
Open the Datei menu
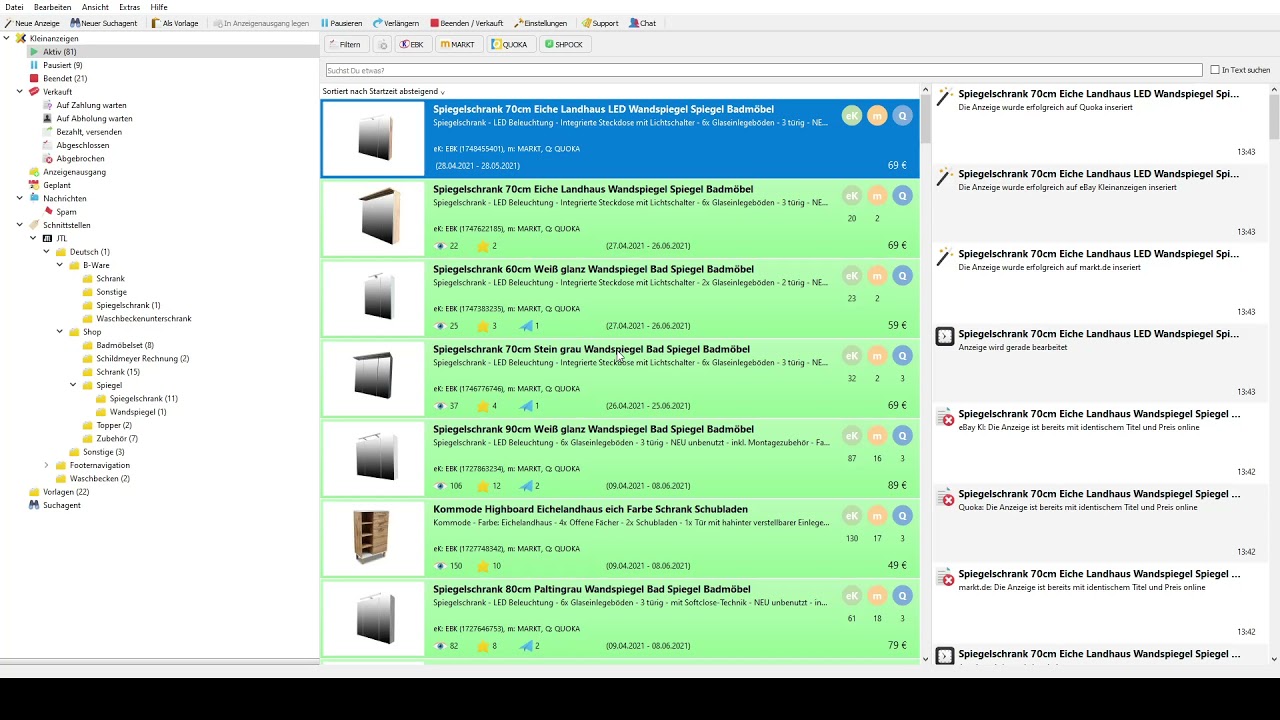click(14, 7)
